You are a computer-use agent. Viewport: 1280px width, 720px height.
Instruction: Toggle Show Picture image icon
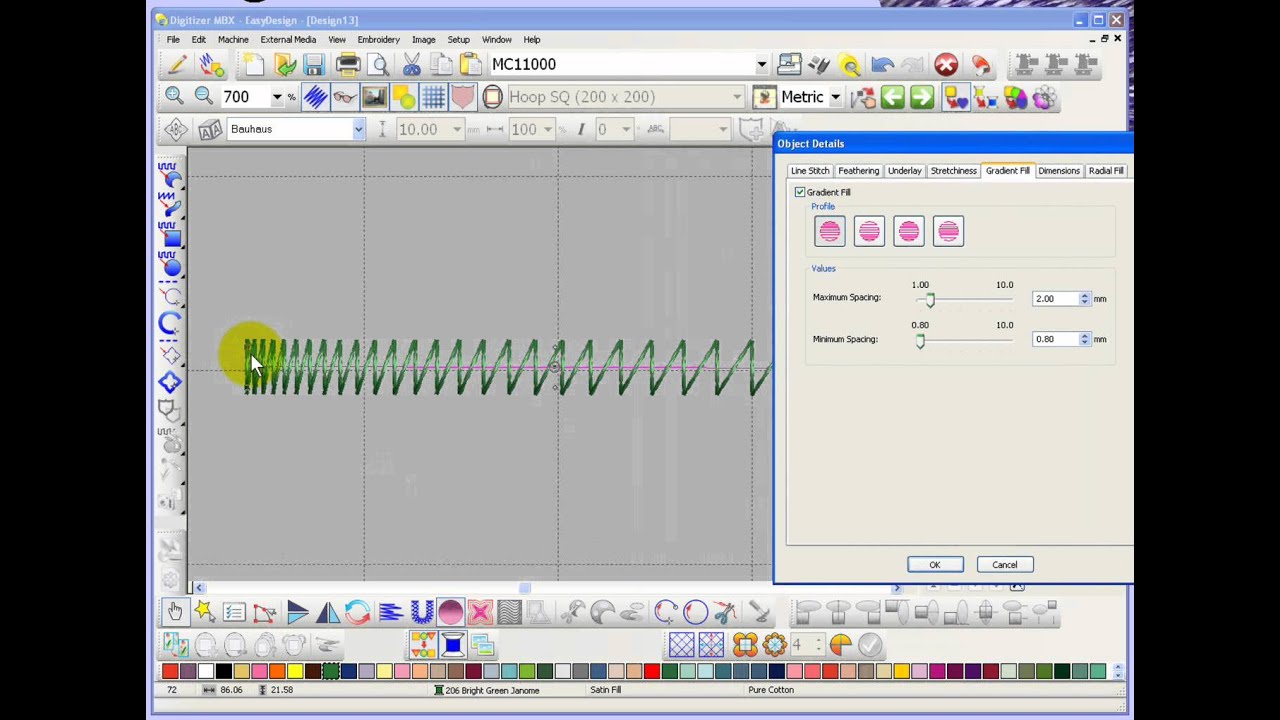[x=374, y=97]
